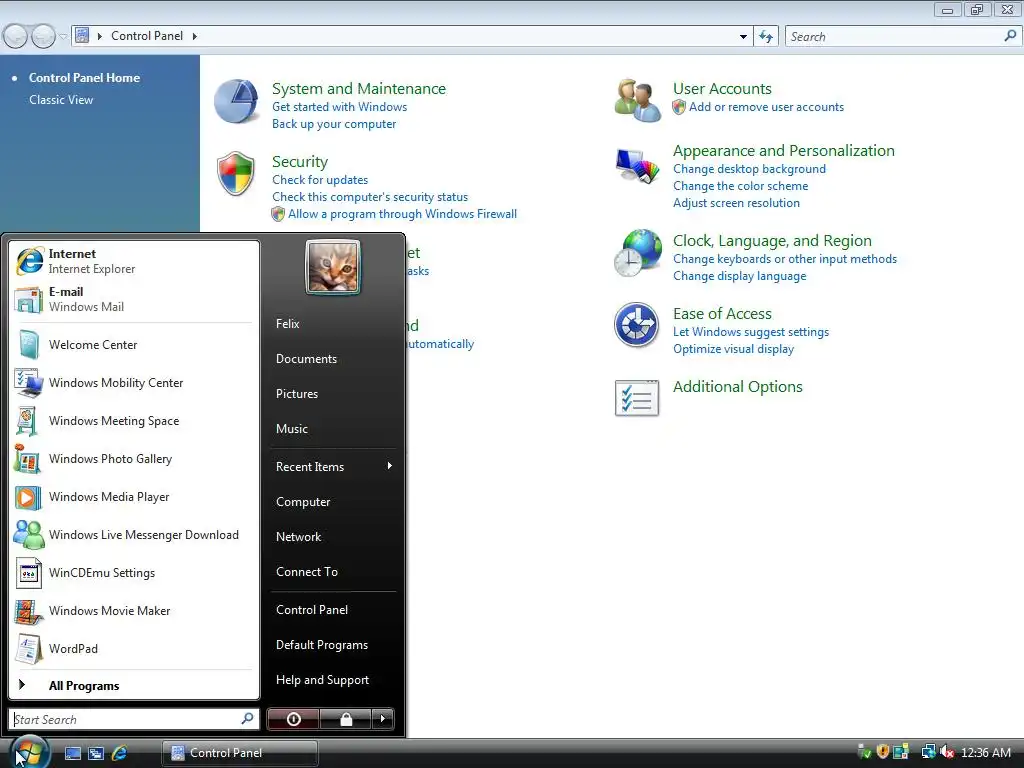The image size is (1024, 768).
Task: Click Change display language link
Action: pyautogui.click(x=740, y=276)
